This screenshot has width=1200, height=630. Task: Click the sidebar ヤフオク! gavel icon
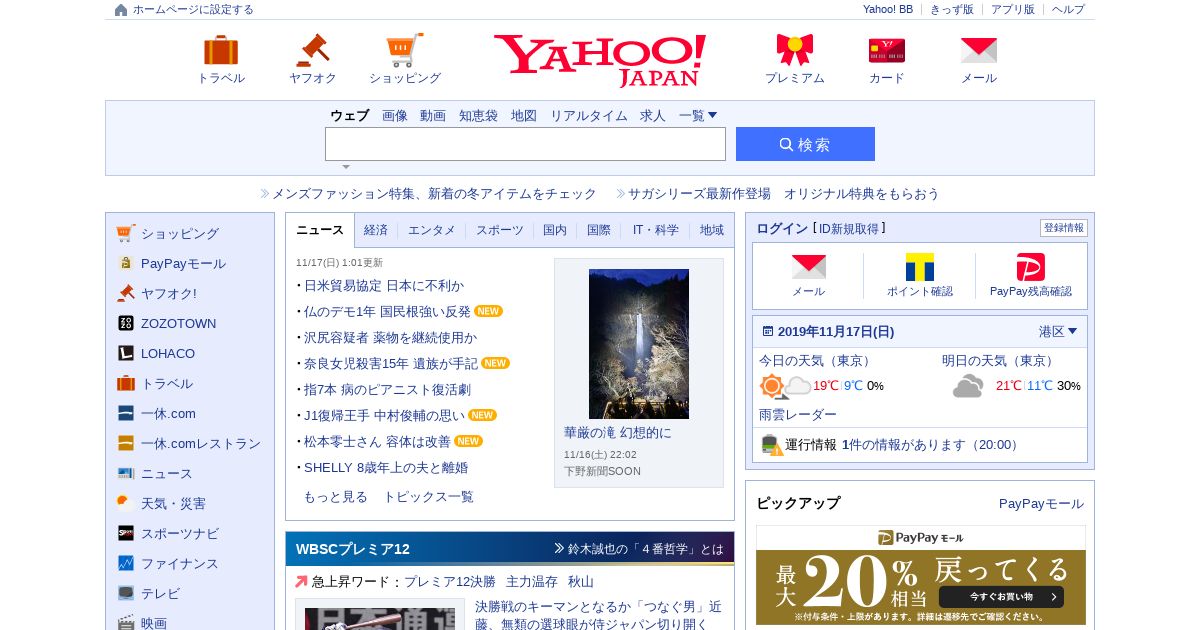tap(125, 293)
